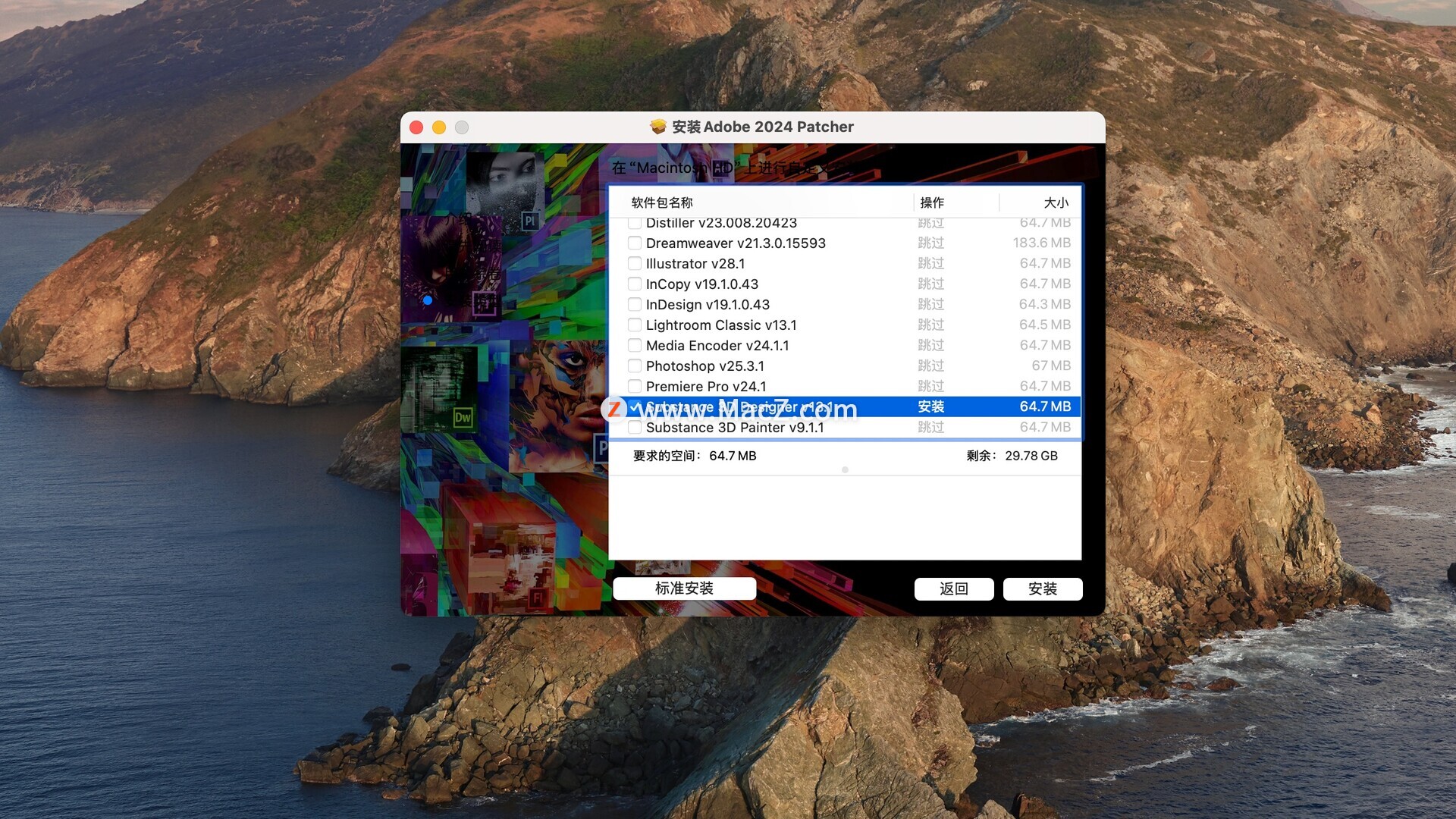The height and width of the screenshot is (819, 1456).
Task: Click the 标准安装 button
Action: [x=684, y=588]
